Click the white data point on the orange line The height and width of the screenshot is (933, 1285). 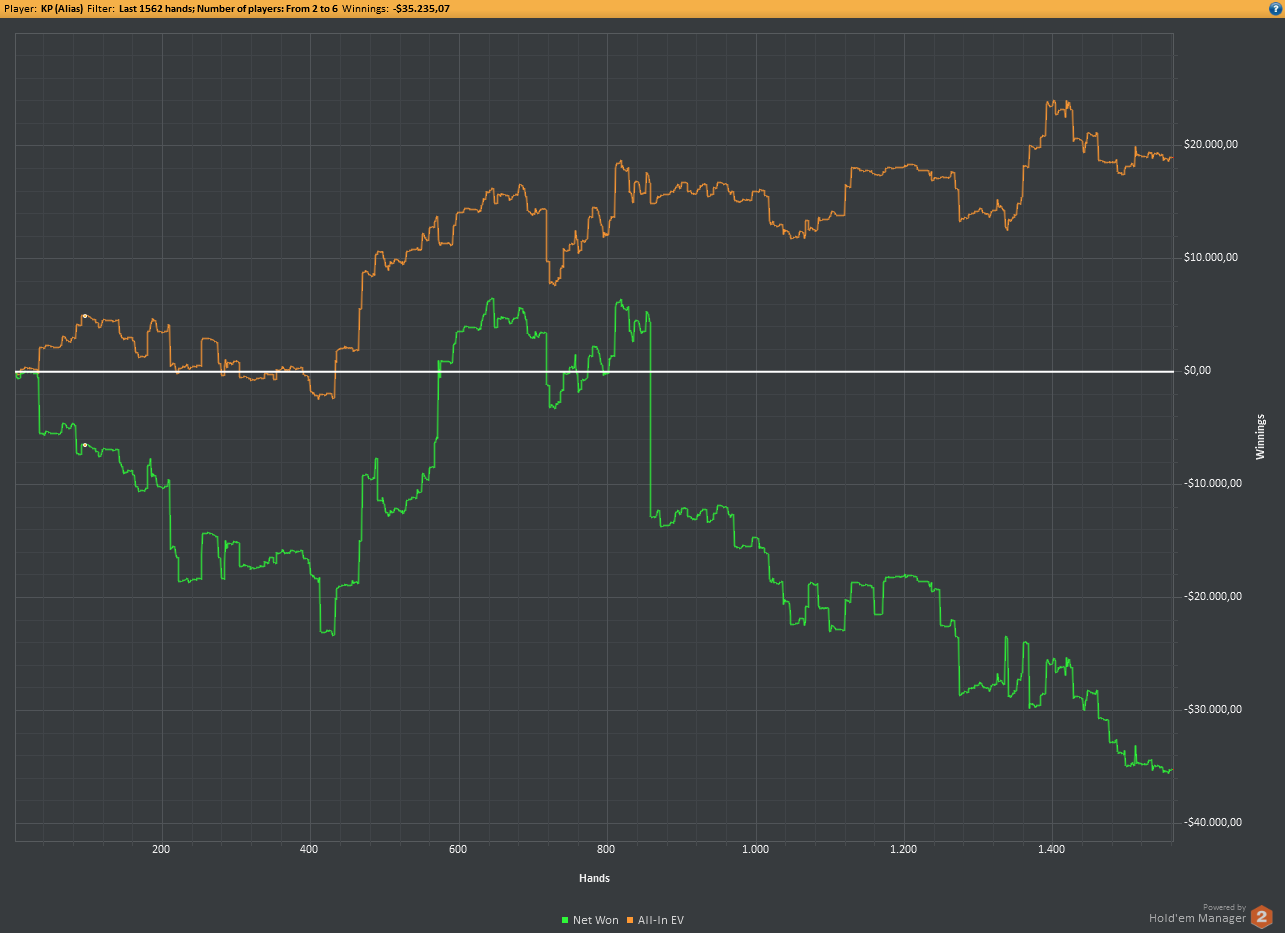click(85, 316)
